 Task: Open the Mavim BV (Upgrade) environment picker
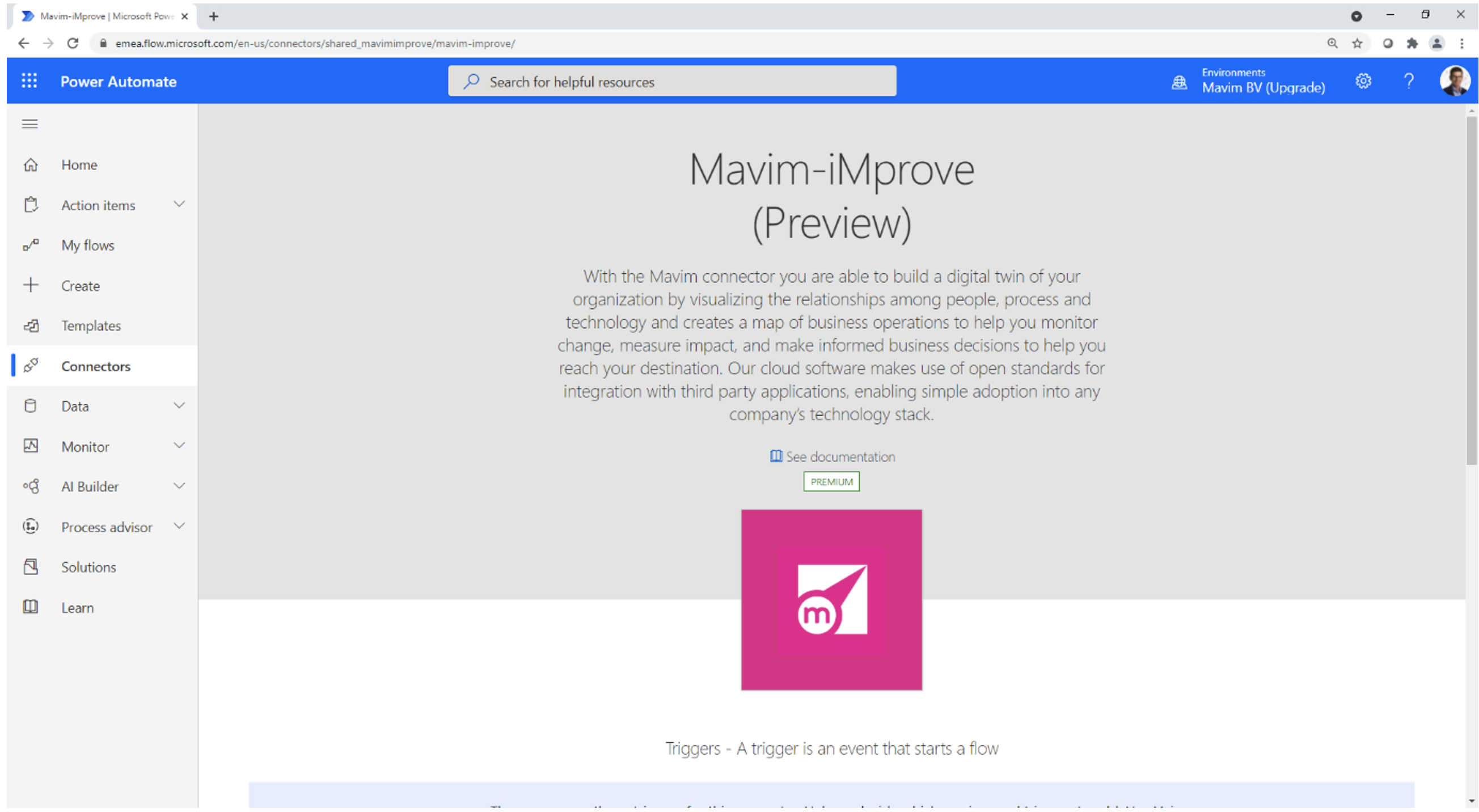(1263, 87)
